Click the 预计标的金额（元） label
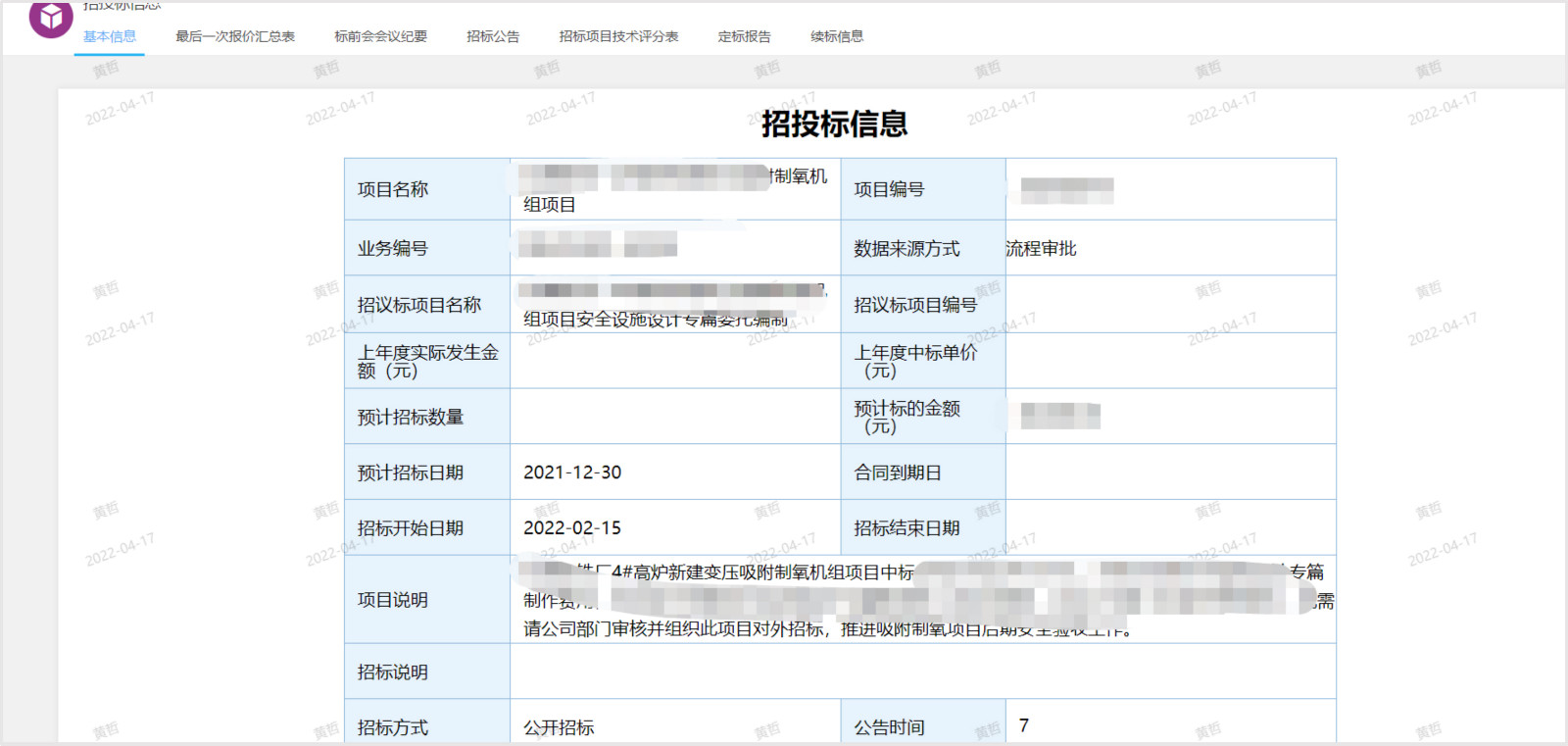Screen dimensions: 1568x746 click(x=907, y=417)
